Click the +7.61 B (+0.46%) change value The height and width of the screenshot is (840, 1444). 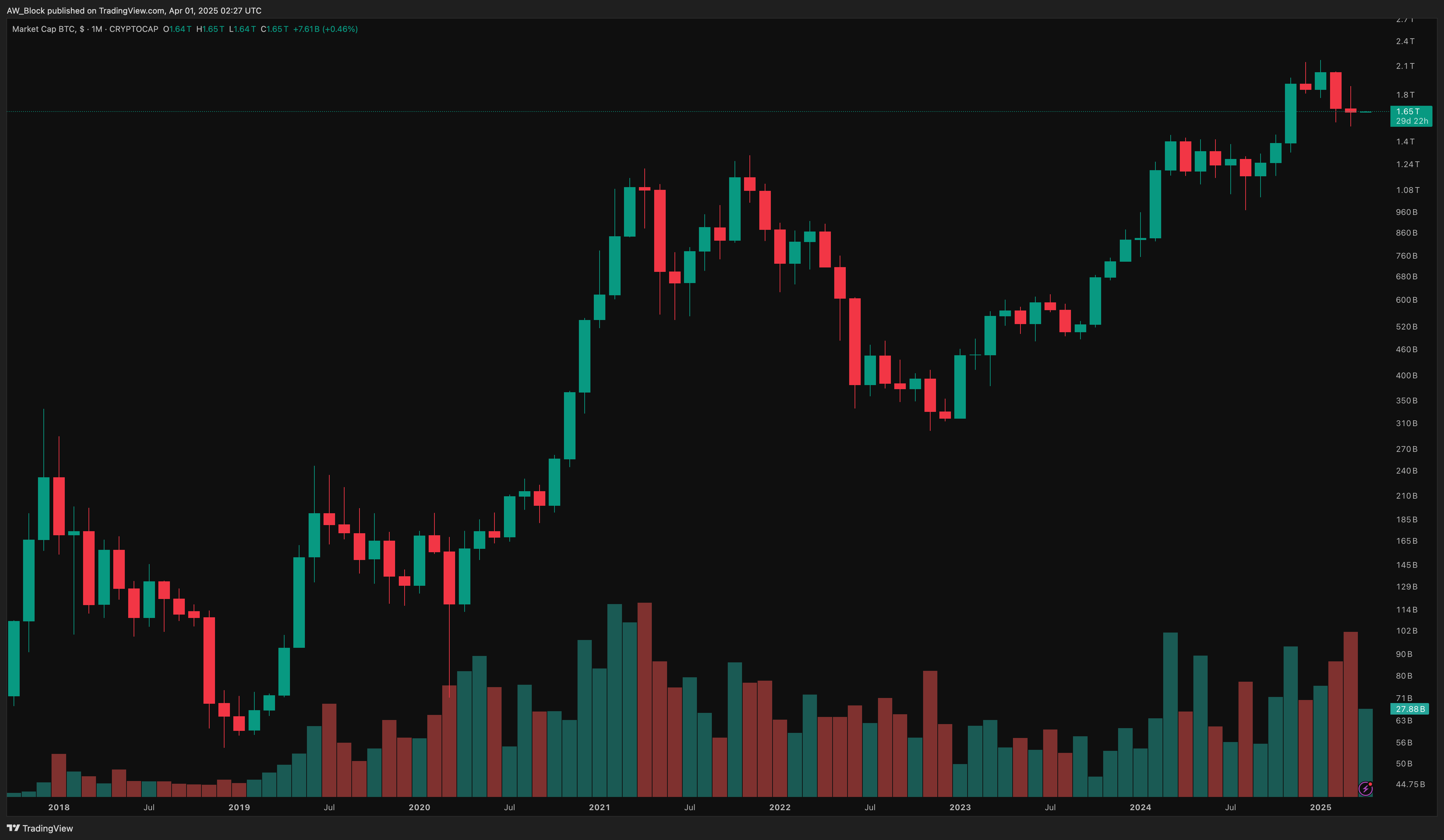point(325,28)
